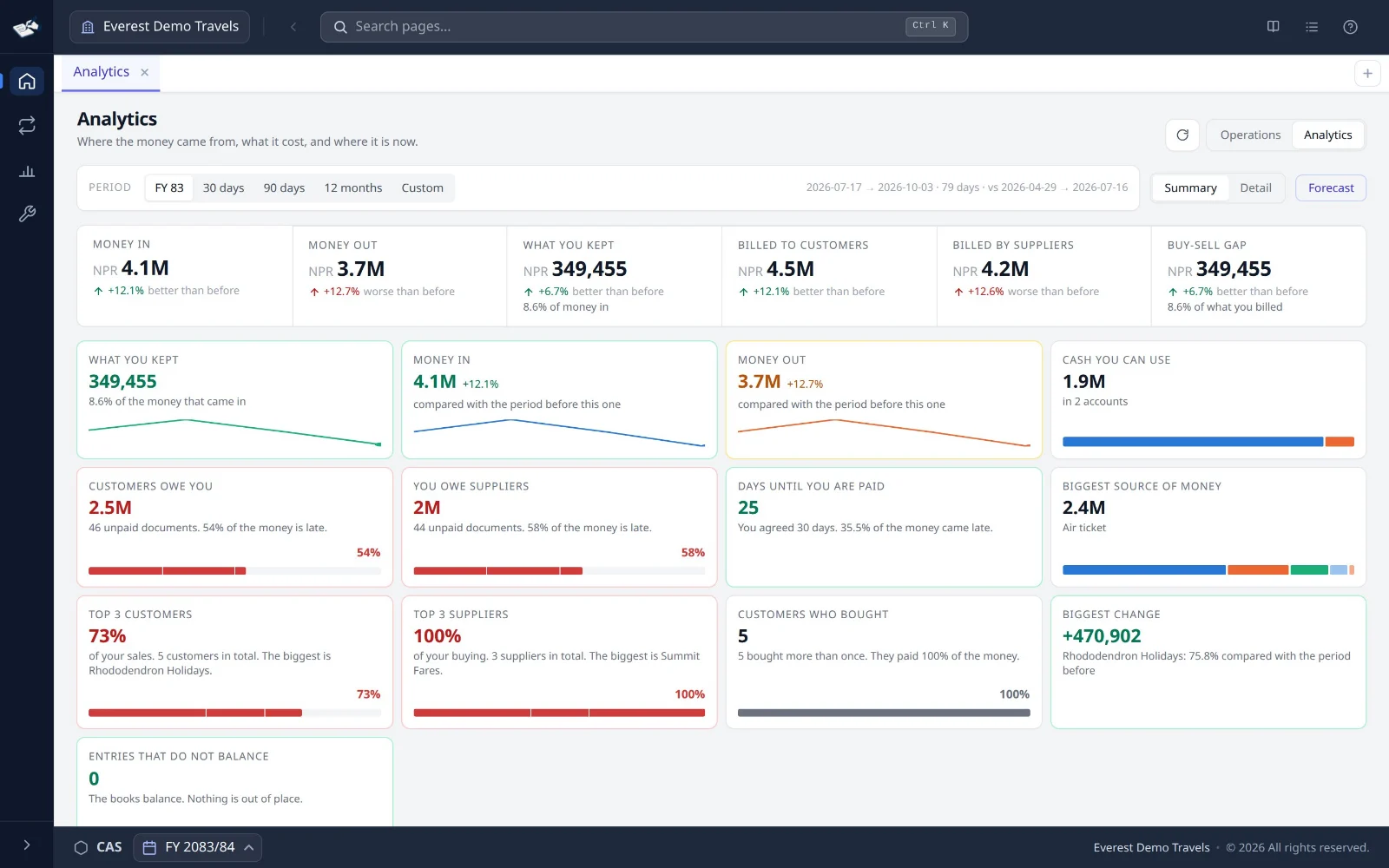Screen dimensions: 1389x868
Task: Open the transactions cycle sidebar icon
Action: [x=27, y=126]
